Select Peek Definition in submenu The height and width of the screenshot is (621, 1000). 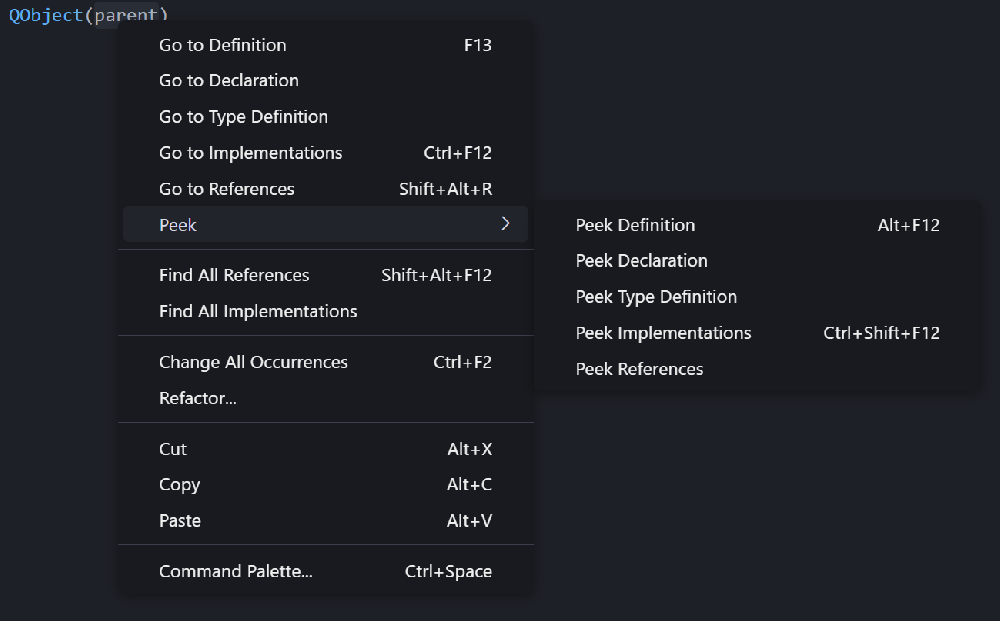coord(635,225)
